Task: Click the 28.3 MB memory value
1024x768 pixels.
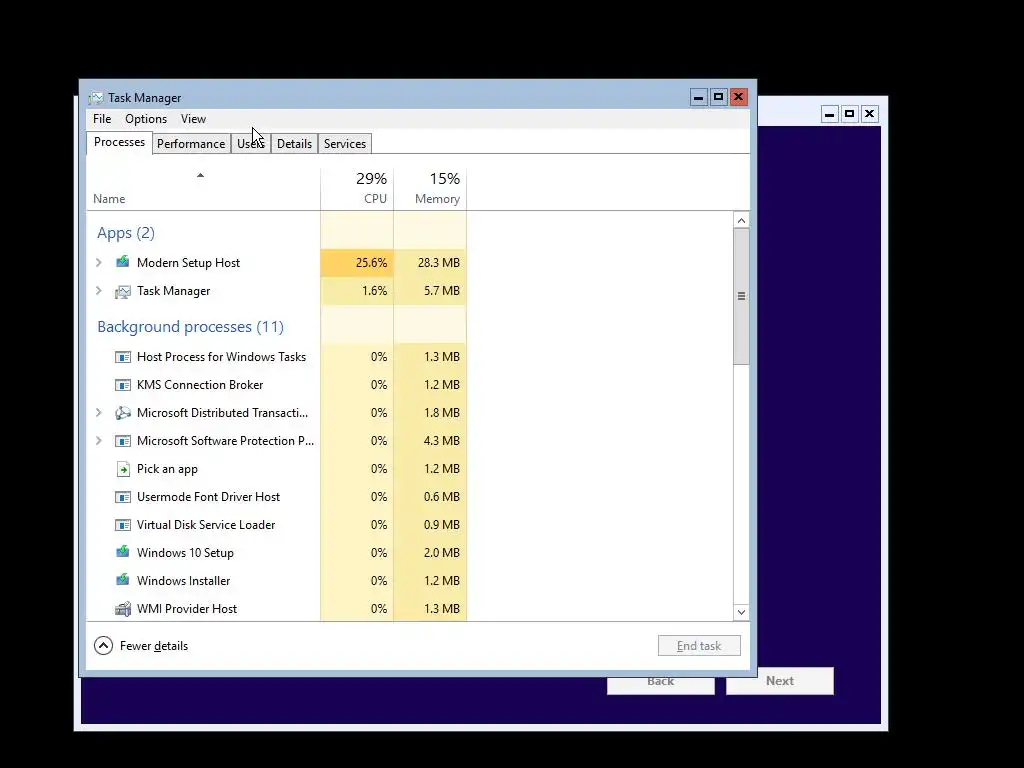Action: pos(439,263)
